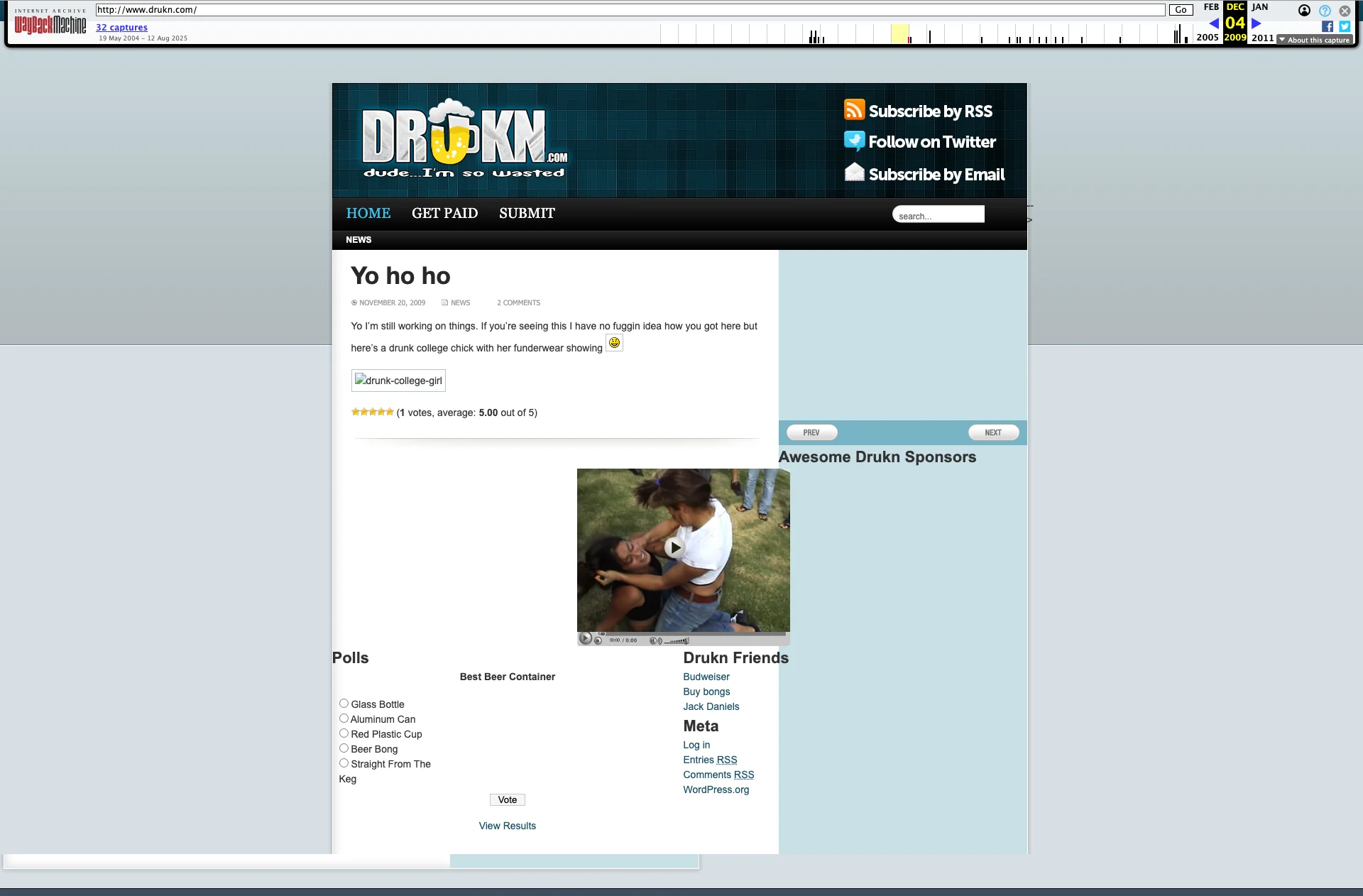Click the Vote button
This screenshot has height=896, width=1363.
pyautogui.click(x=507, y=799)
